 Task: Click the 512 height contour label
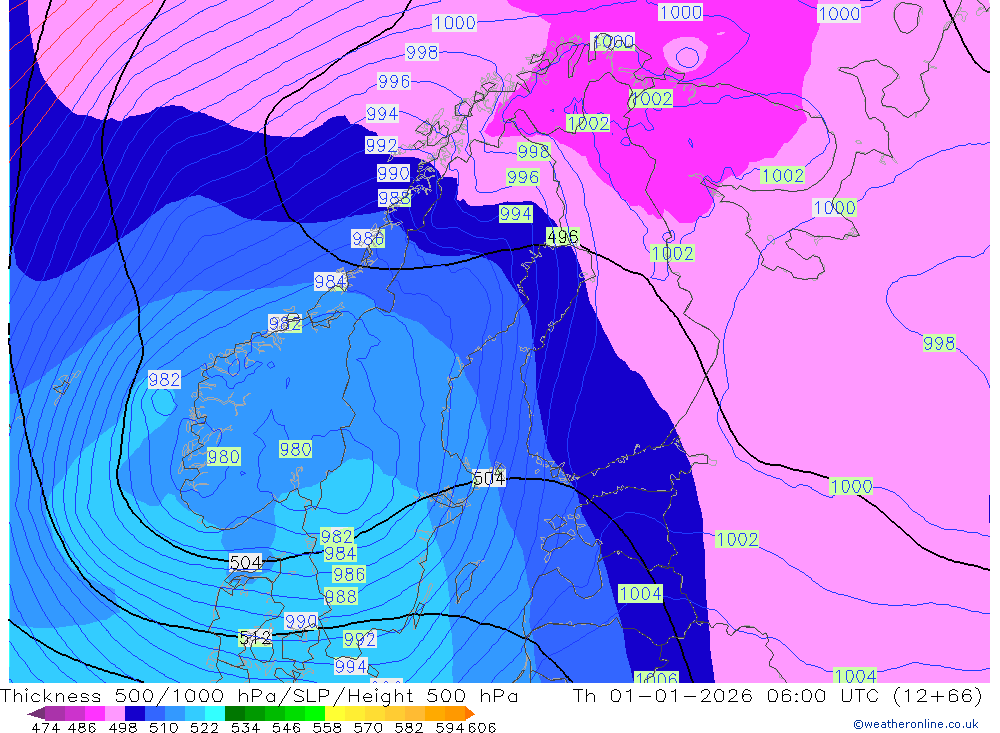(254, 637)
